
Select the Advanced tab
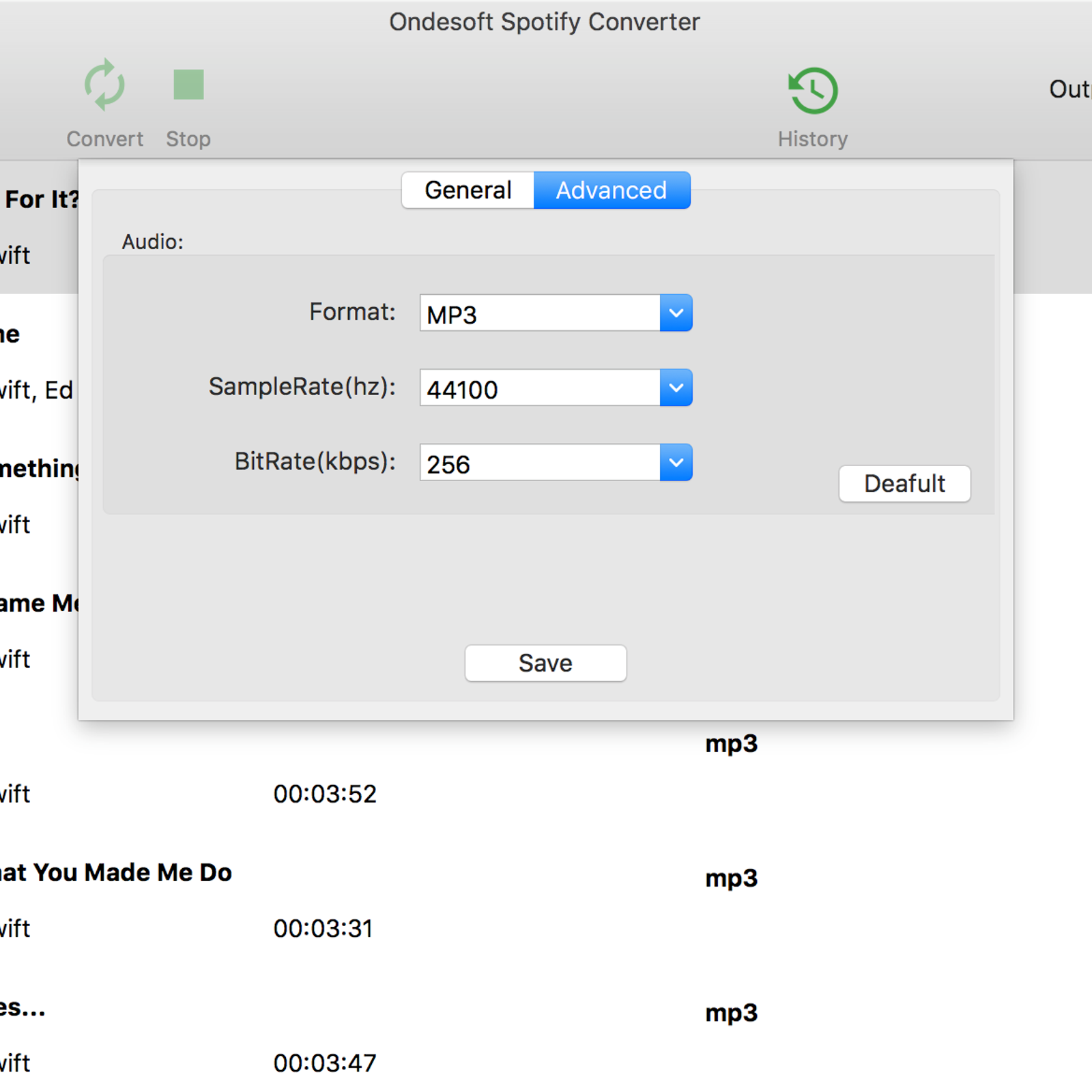coord(612,190)
